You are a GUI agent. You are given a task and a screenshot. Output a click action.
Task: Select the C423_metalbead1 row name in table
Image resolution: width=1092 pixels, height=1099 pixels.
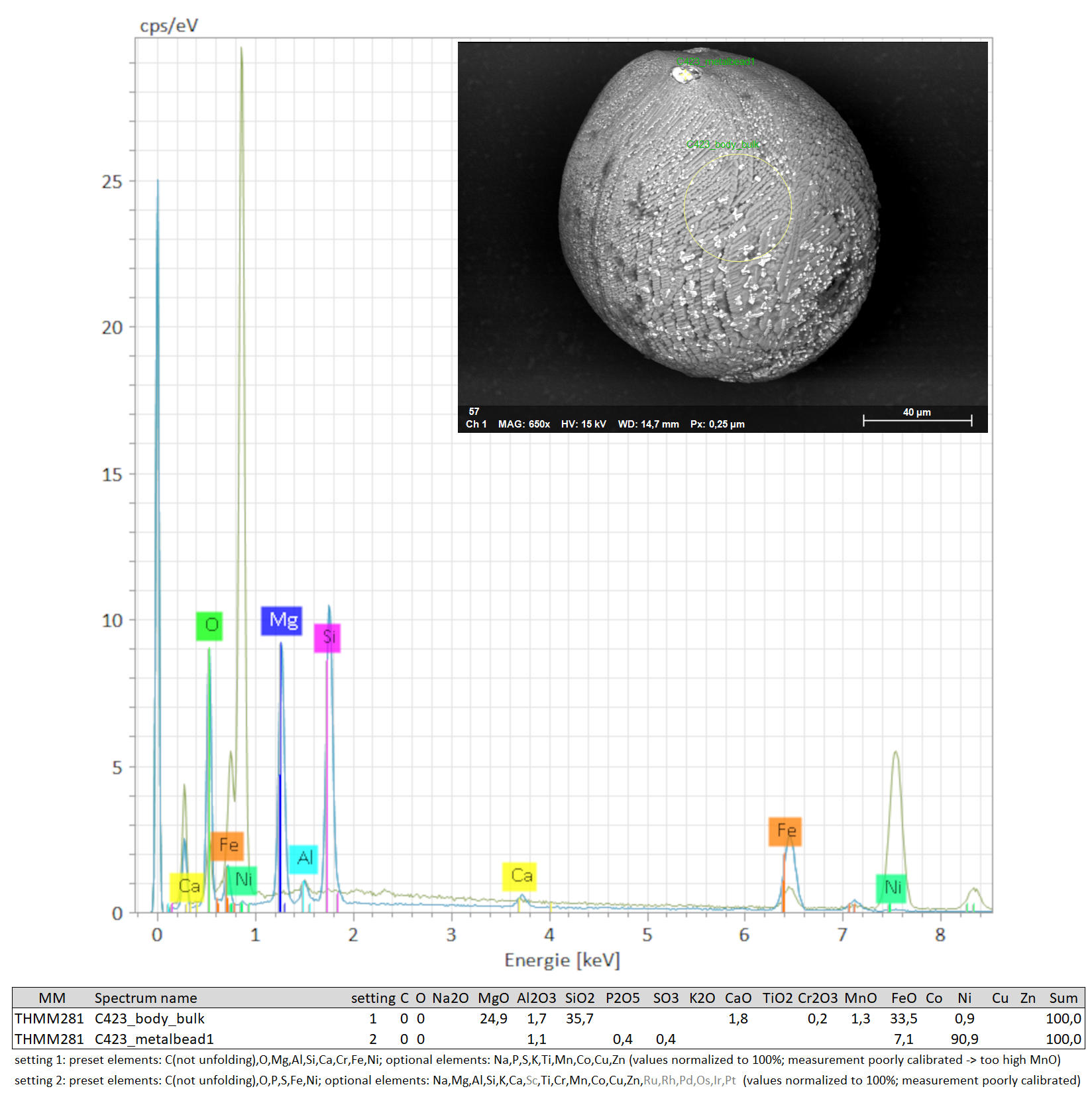154,1039
